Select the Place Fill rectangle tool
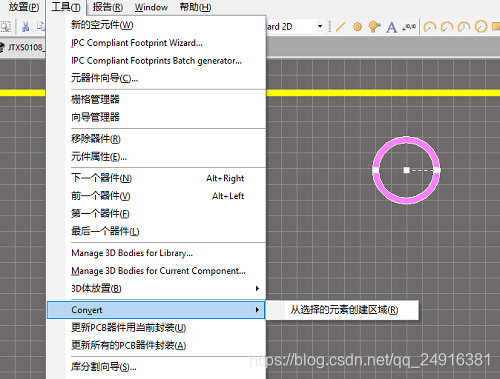This screenshot has height=379, width=500. (x=496, y=26)
